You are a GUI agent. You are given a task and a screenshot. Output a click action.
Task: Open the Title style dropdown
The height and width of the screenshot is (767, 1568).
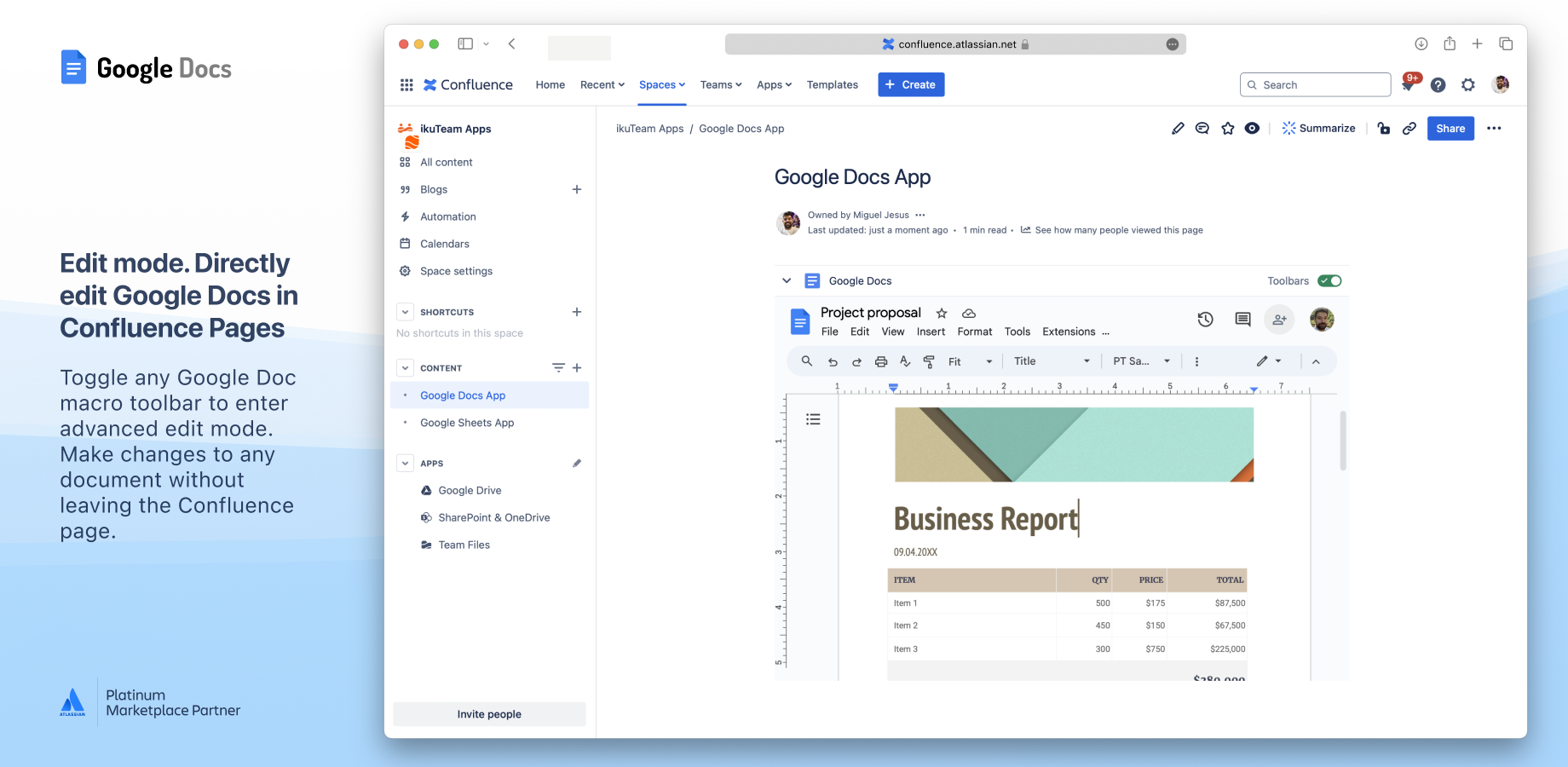tap(1052, 361)
